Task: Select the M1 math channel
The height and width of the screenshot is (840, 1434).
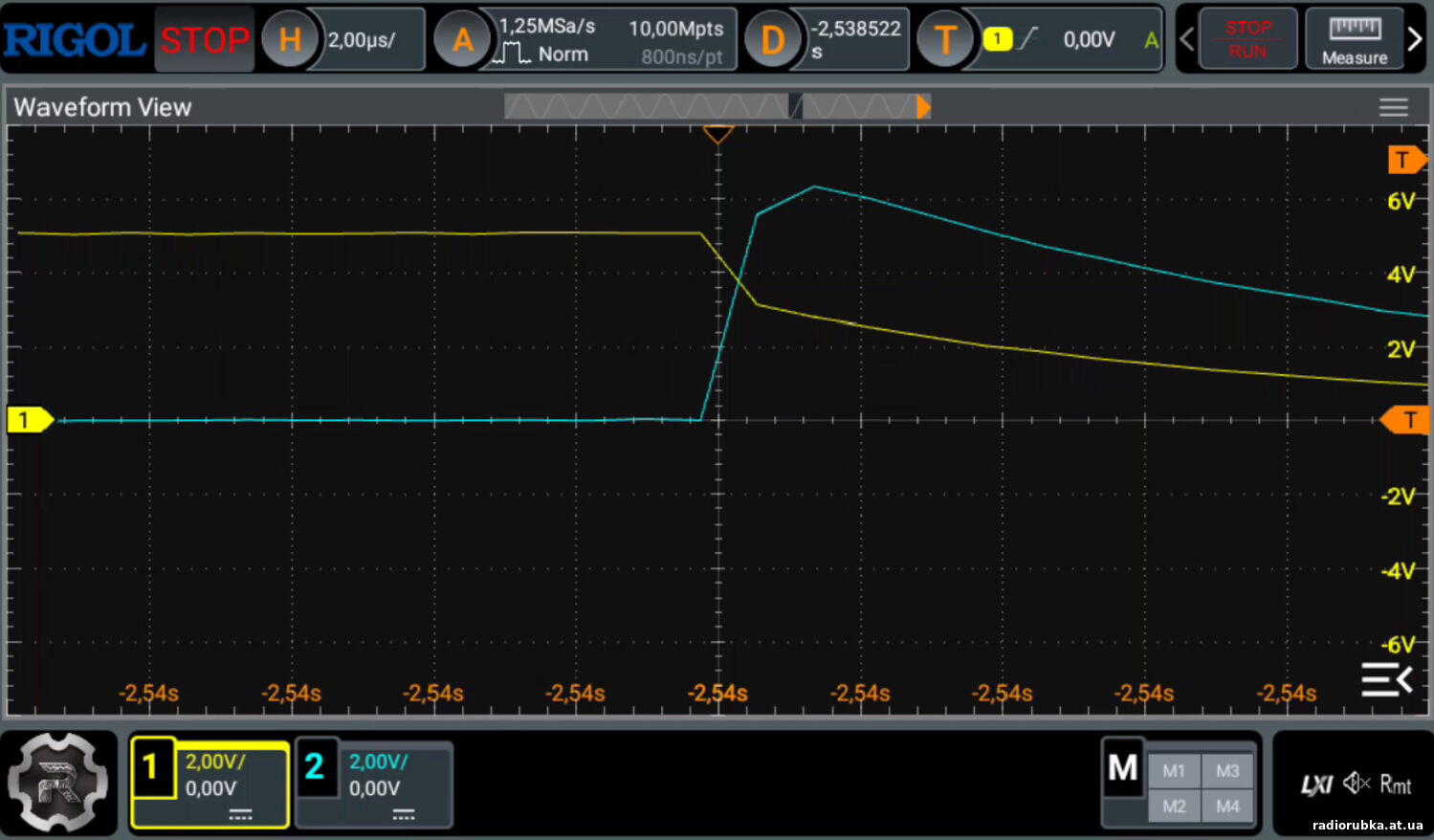Action: pos(1174,771)
